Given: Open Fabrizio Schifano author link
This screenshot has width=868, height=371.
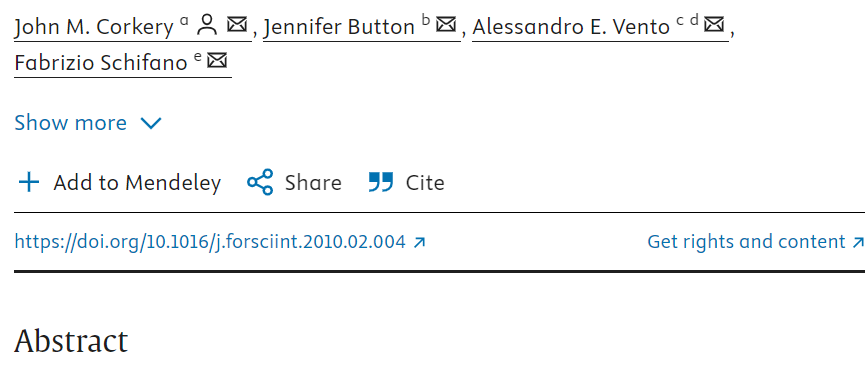Looking at the screenshot, I should tap(101, 63).
